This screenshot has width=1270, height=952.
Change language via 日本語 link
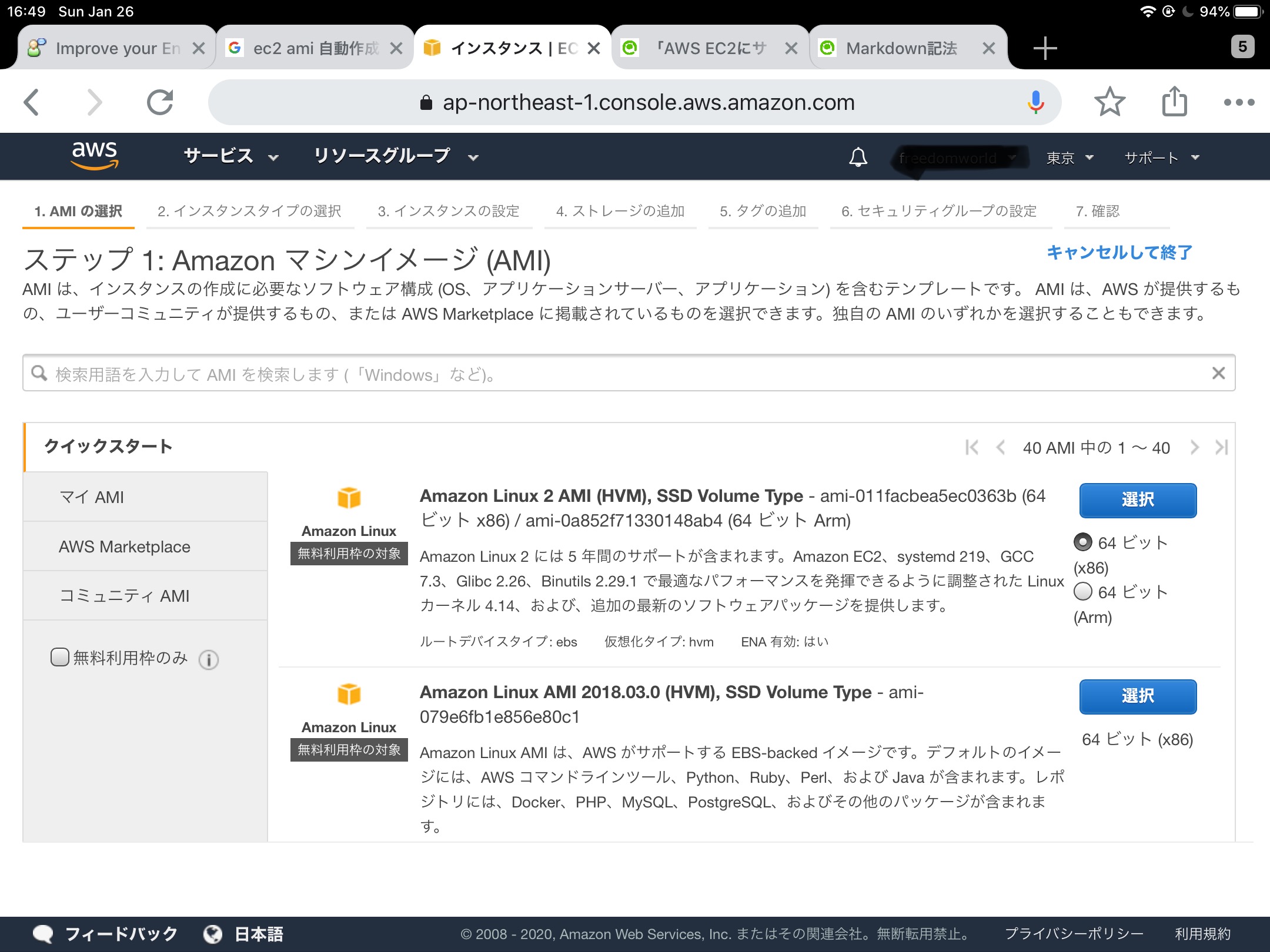[259, 934]
